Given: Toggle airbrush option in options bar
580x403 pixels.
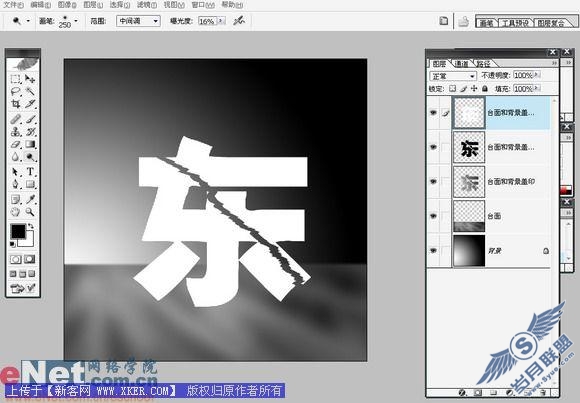Looking at the screenshot, I should pos(239,21).
